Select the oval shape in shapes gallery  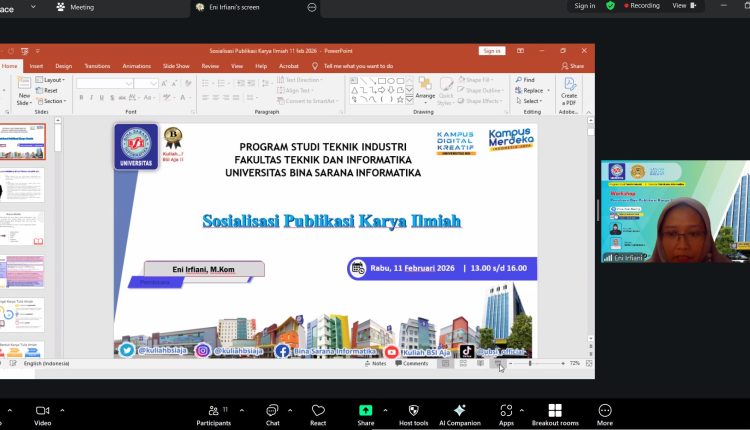coord(391,81)
